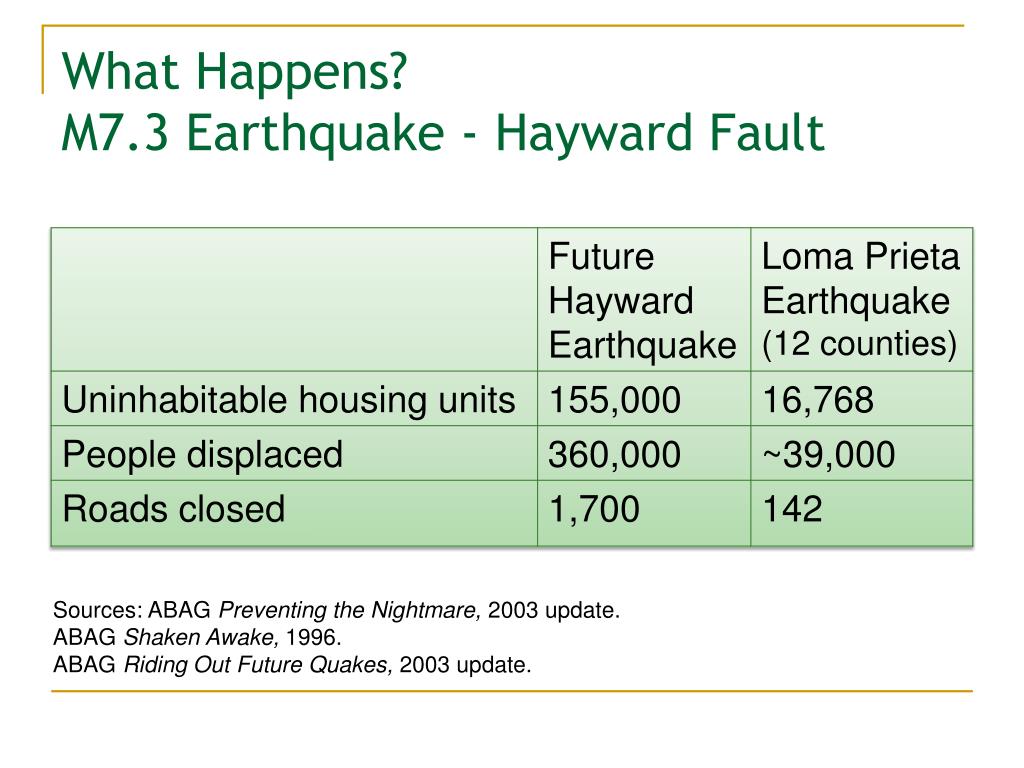This screenshot has width=1024, height=768.
Task: Select the 'Roads closed' row label
Action: [174, 509]
